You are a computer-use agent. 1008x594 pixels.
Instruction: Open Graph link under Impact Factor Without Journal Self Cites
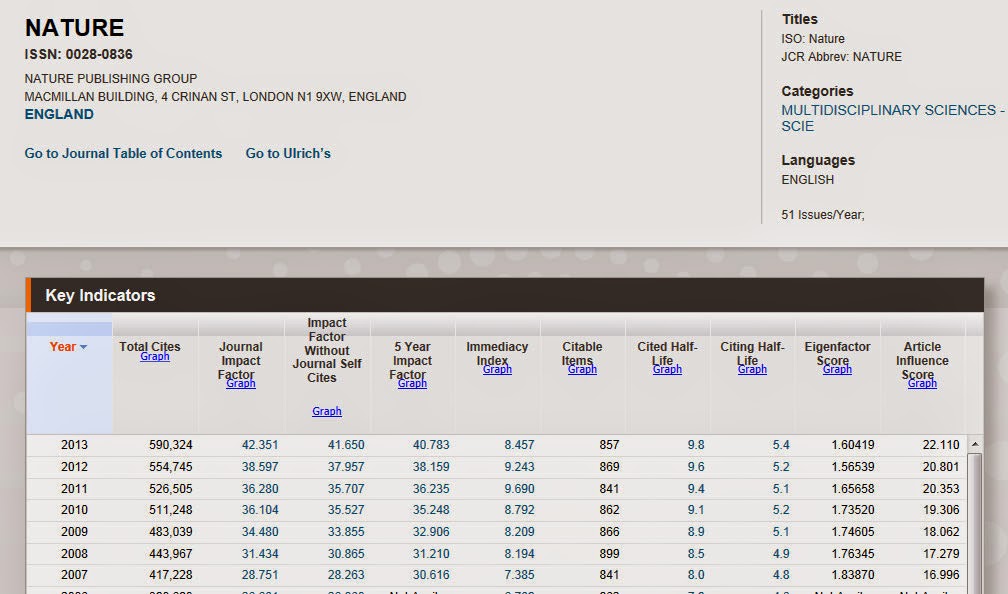(x=327, y=411)
